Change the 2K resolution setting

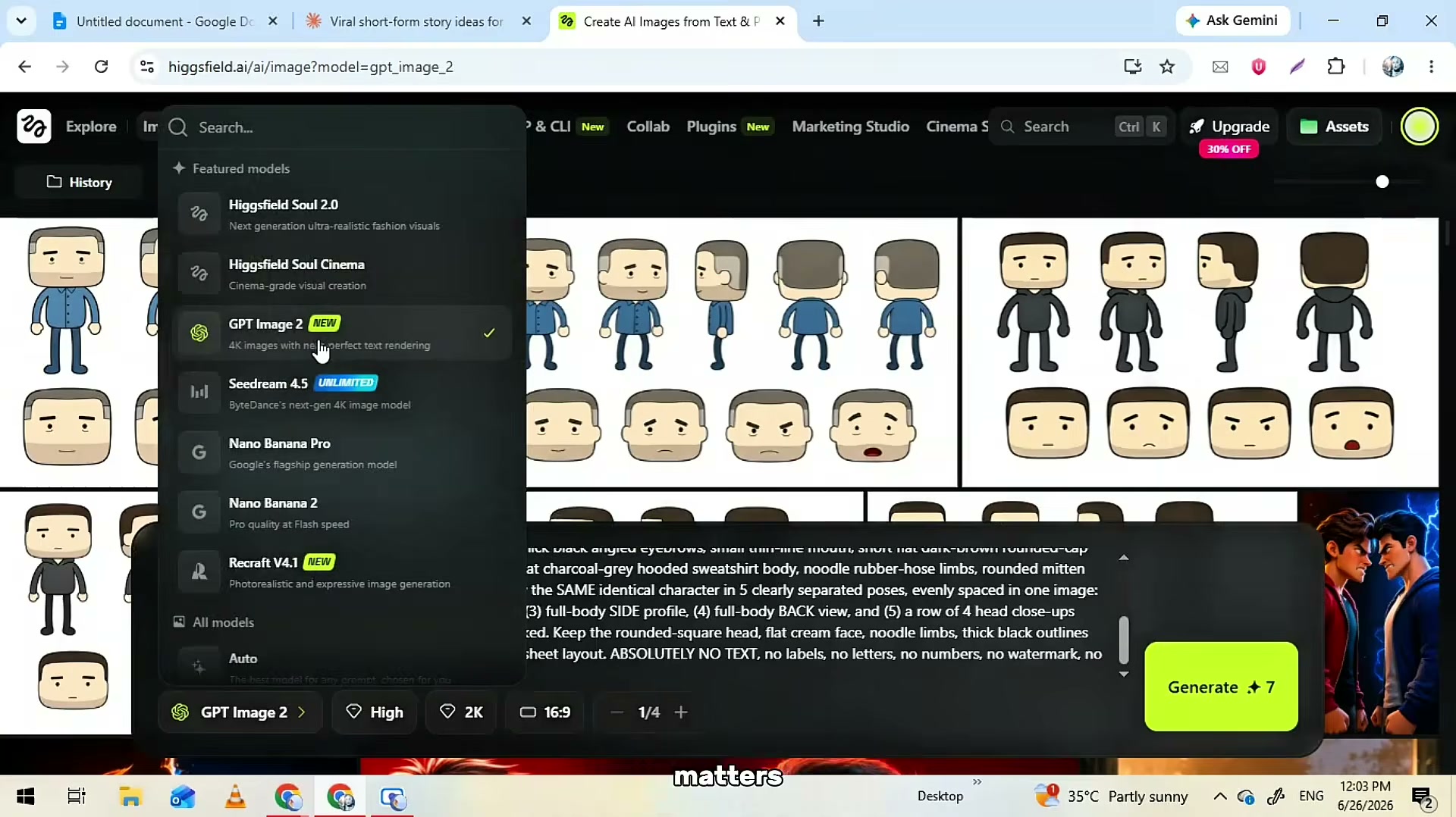tap(461, 712)
